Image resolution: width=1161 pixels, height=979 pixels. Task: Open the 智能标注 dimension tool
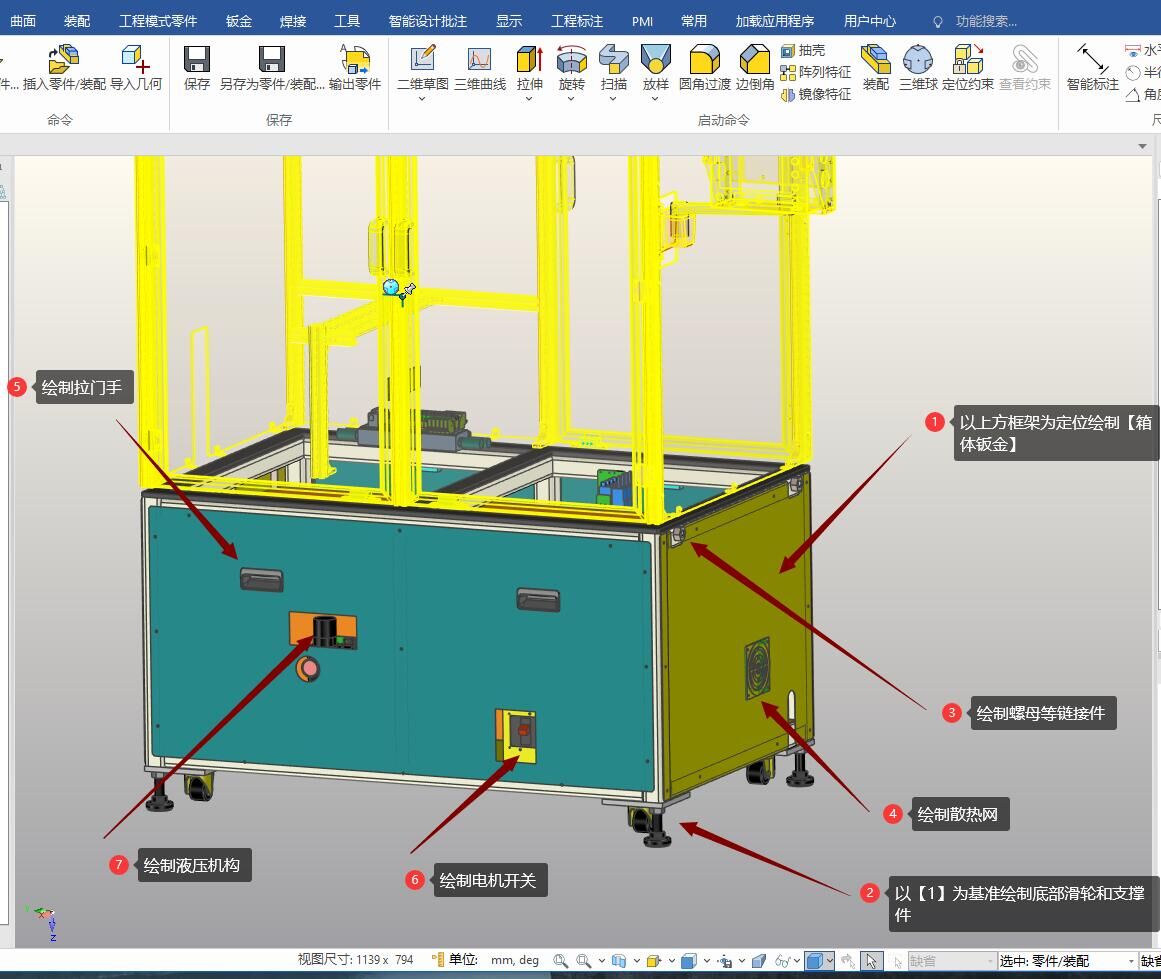pos(1092,62)
